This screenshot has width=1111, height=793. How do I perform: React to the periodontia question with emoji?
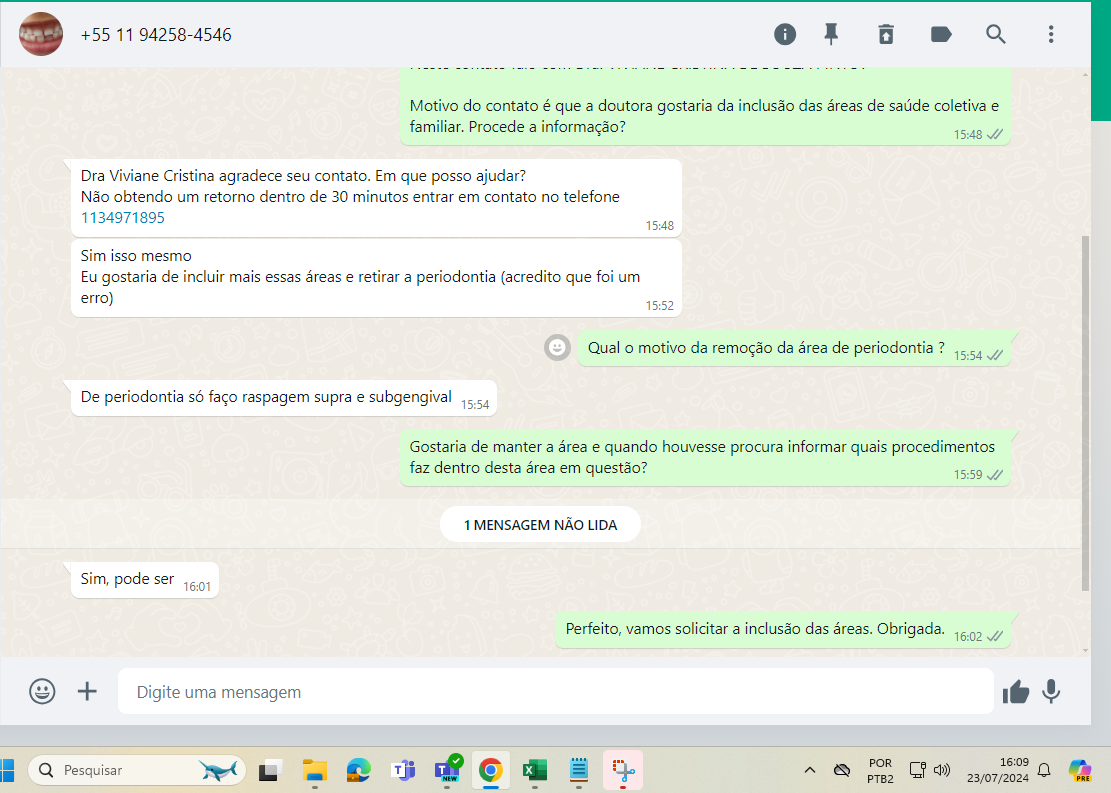coord(557,347)
